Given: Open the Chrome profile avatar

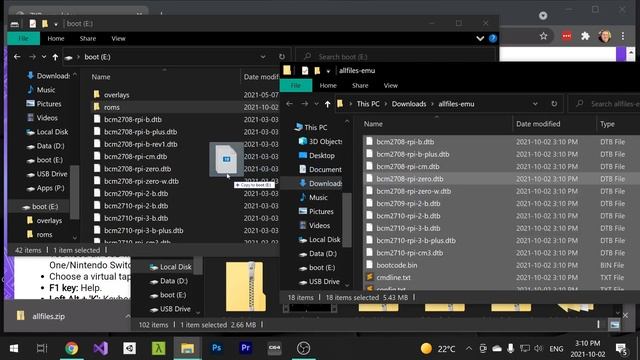Looking at the screenshot, I should 604,36.
